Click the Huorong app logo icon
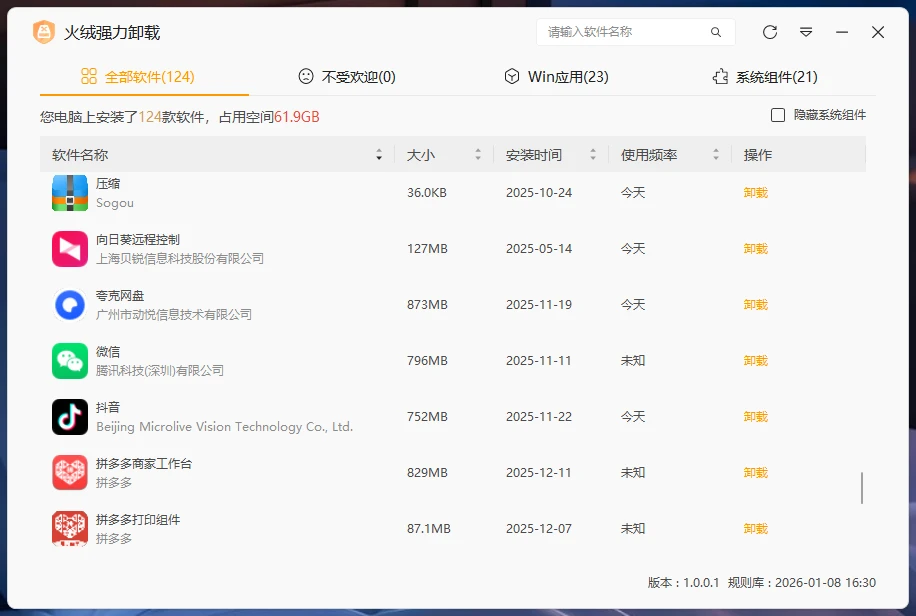The image size is (916, 616). [42, 32]
